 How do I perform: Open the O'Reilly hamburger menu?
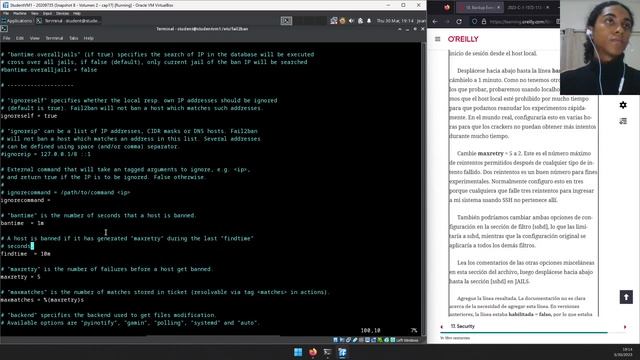pyautogui.click(x=438, y=39)
